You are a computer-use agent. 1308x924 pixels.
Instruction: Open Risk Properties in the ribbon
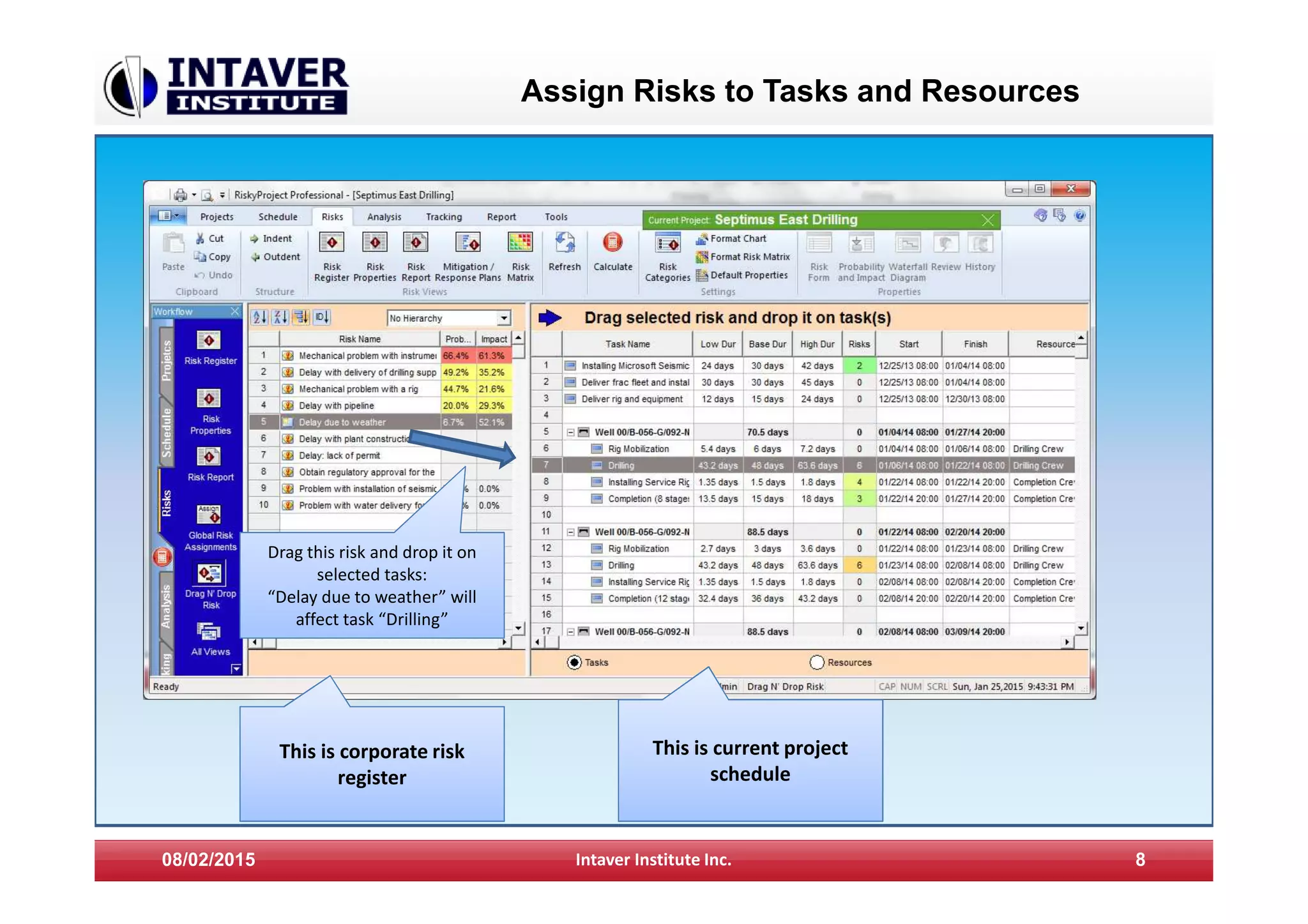[x=375, y=257]
